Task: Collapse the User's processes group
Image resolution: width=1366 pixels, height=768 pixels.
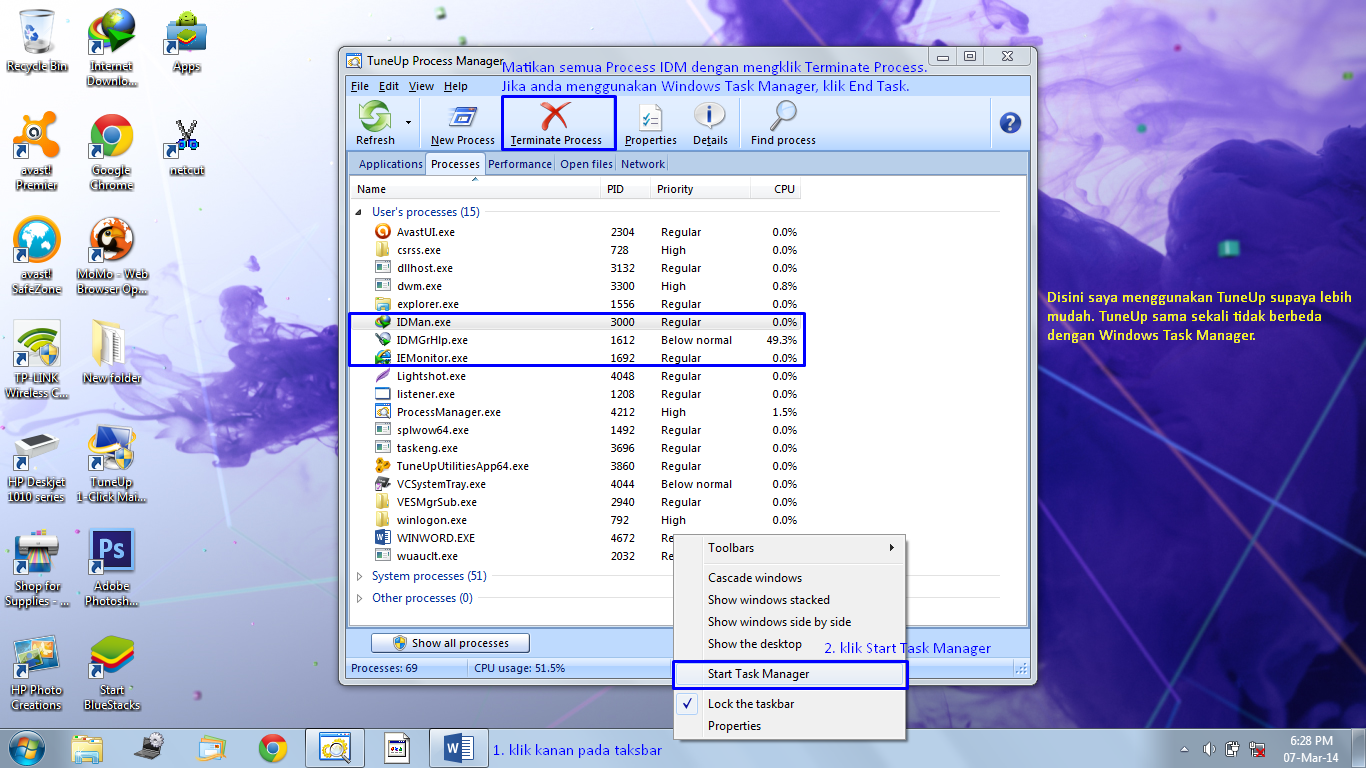Action: point(358,212)
